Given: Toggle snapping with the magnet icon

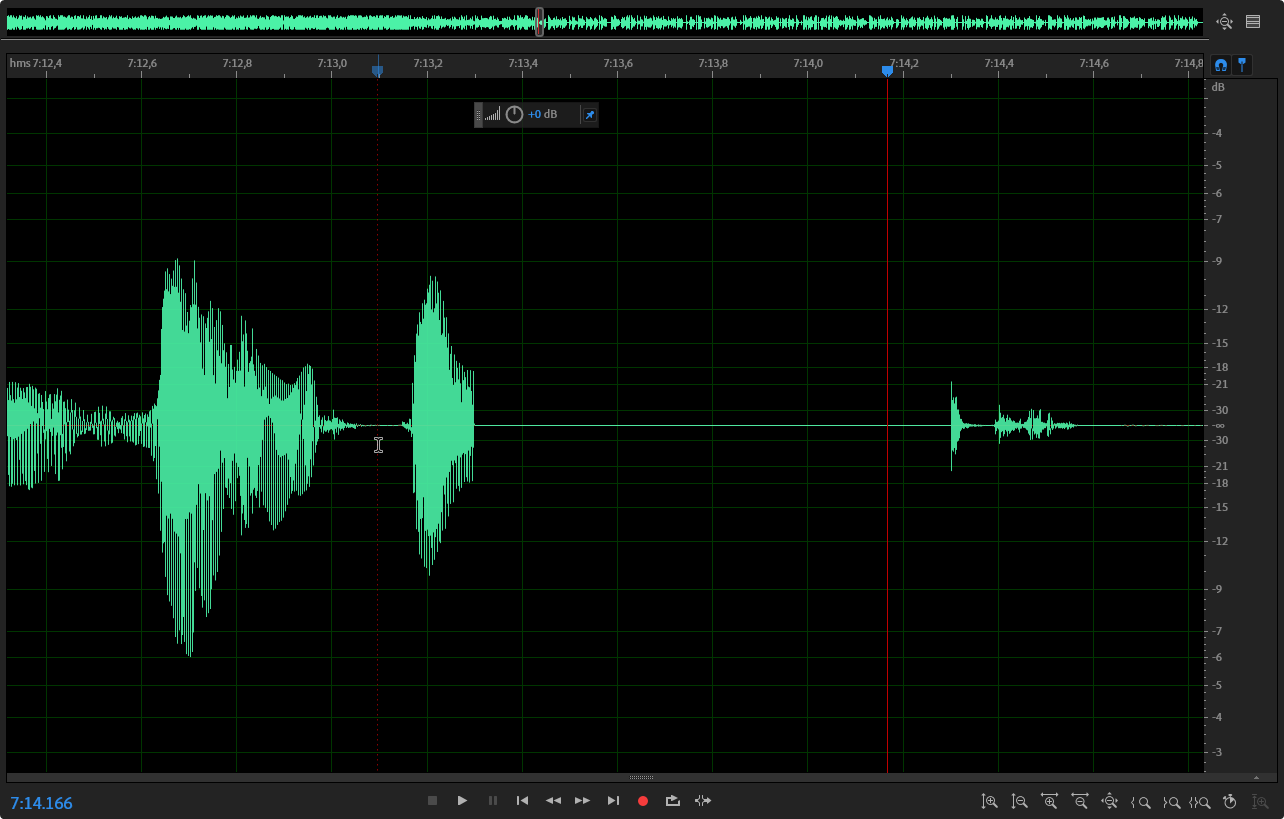Looking at the screenshot, I should [1220, 64].
